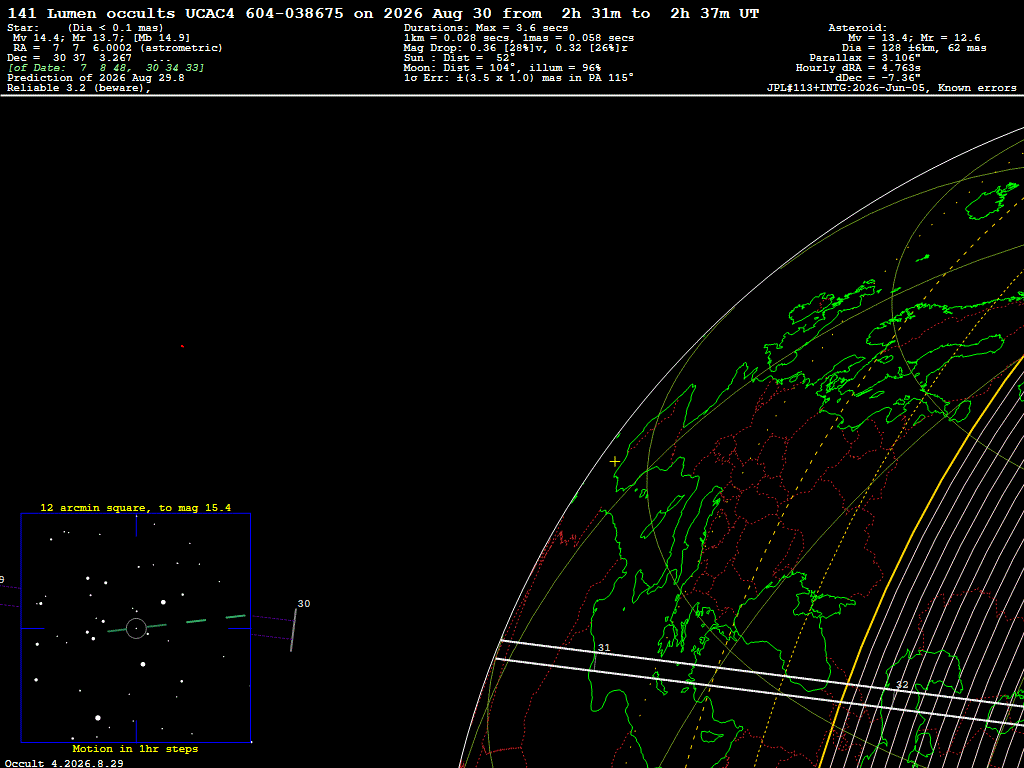Click the 'Motion in 1hr steps' caption
This screenshot has height=768, width=1024.
pyautogui.click(x=135, y=748)
